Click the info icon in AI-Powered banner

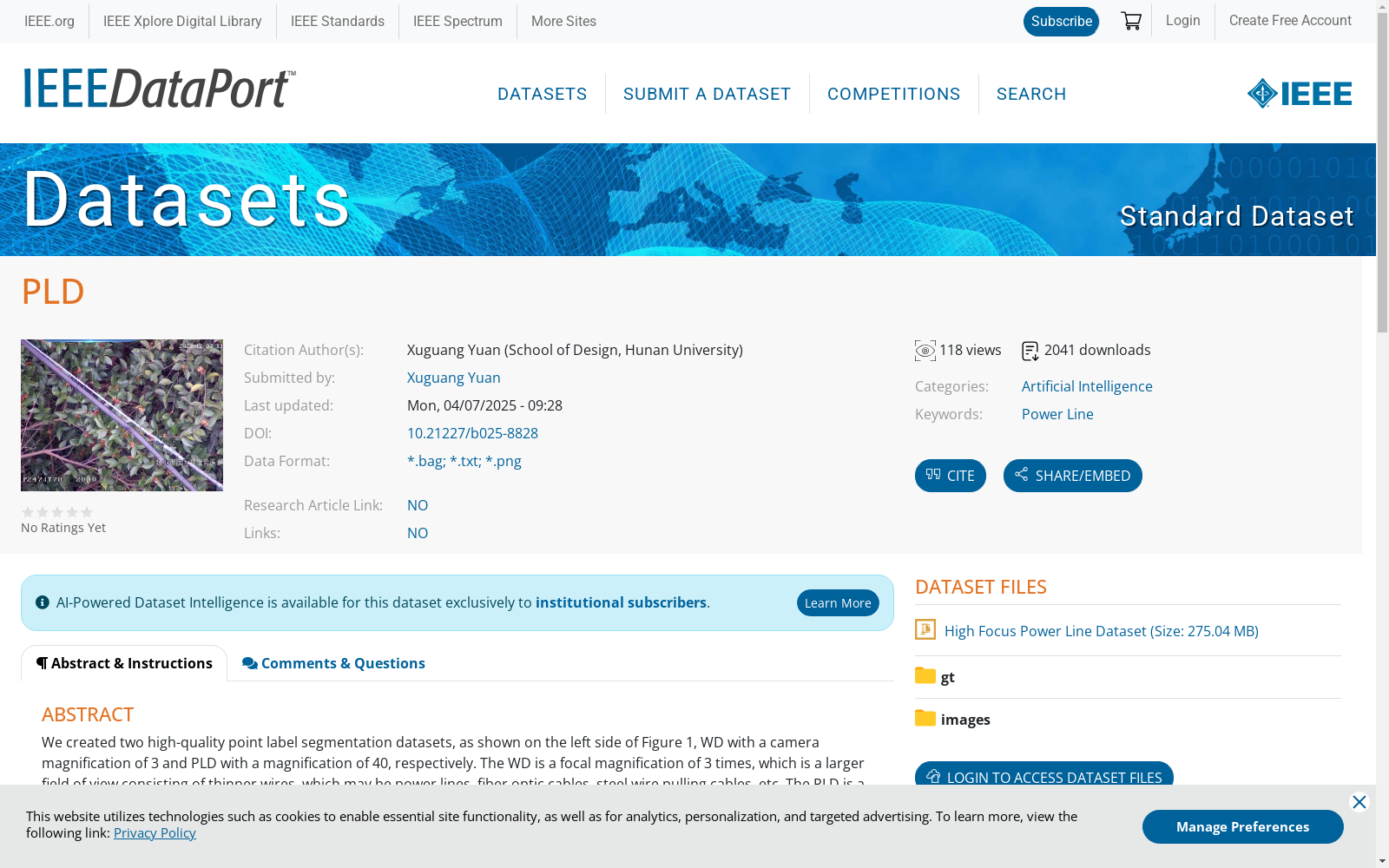(43, 602)
